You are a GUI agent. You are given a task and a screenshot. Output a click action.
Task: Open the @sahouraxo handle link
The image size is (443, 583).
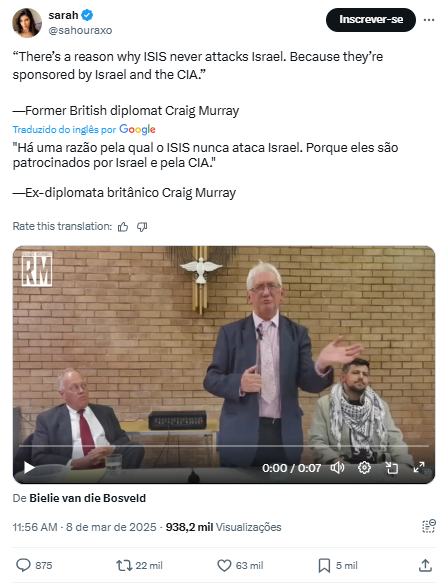point(80,30)
